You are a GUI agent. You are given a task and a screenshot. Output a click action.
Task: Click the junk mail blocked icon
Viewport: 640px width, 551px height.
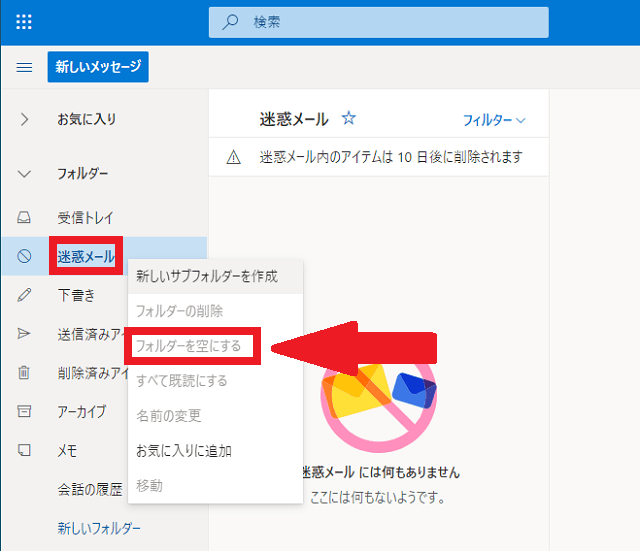point(24,256)
